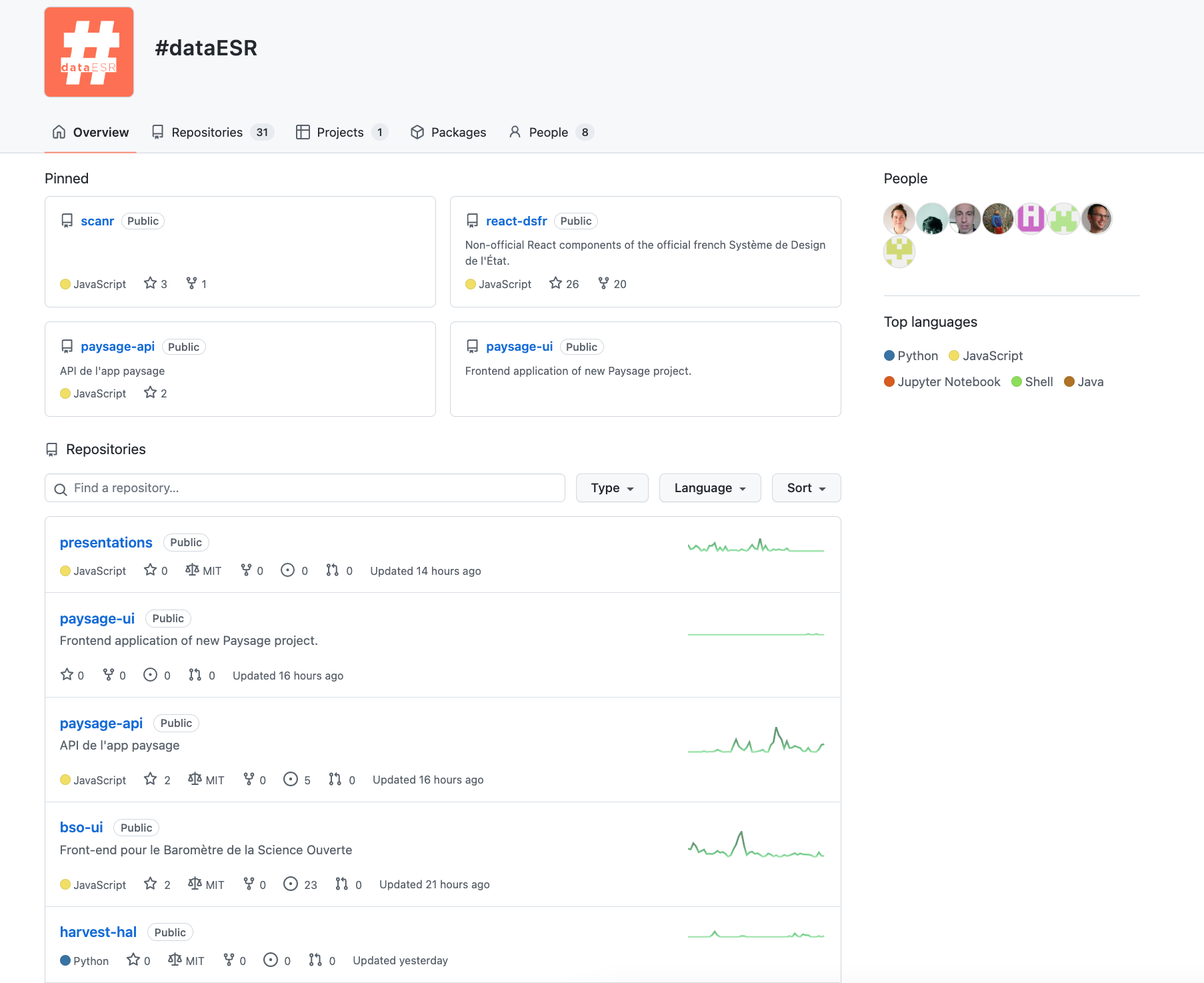The height and width of the screenshot is (983, 1204).
Task: Open the bso-ui repository
Action: (81, 828)
